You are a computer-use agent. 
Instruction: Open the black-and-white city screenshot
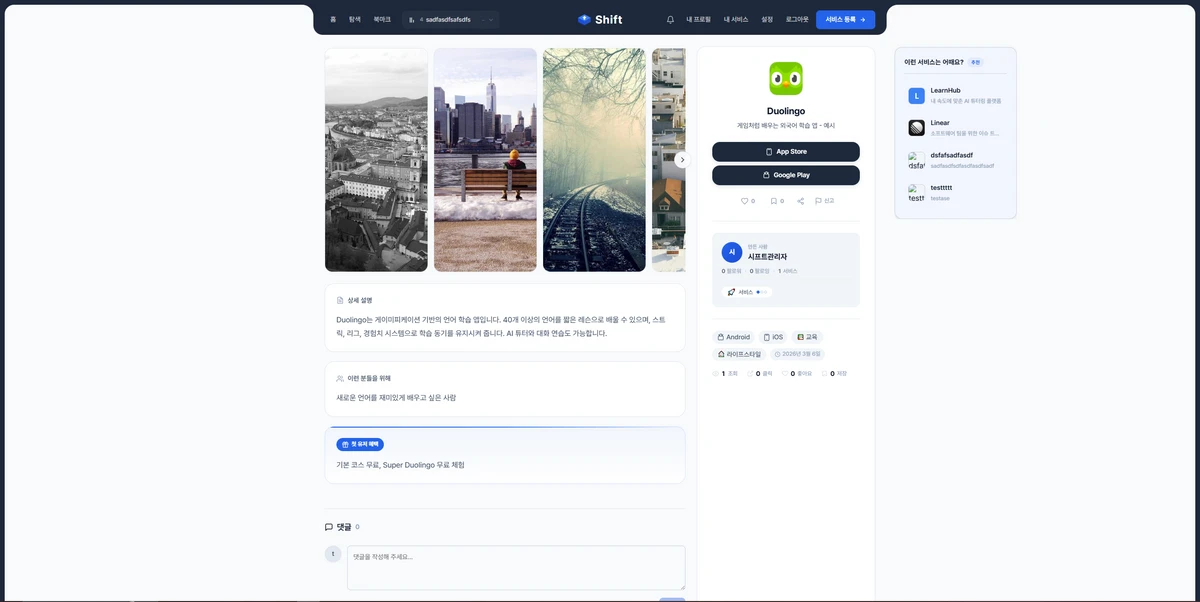click(376, 160)
